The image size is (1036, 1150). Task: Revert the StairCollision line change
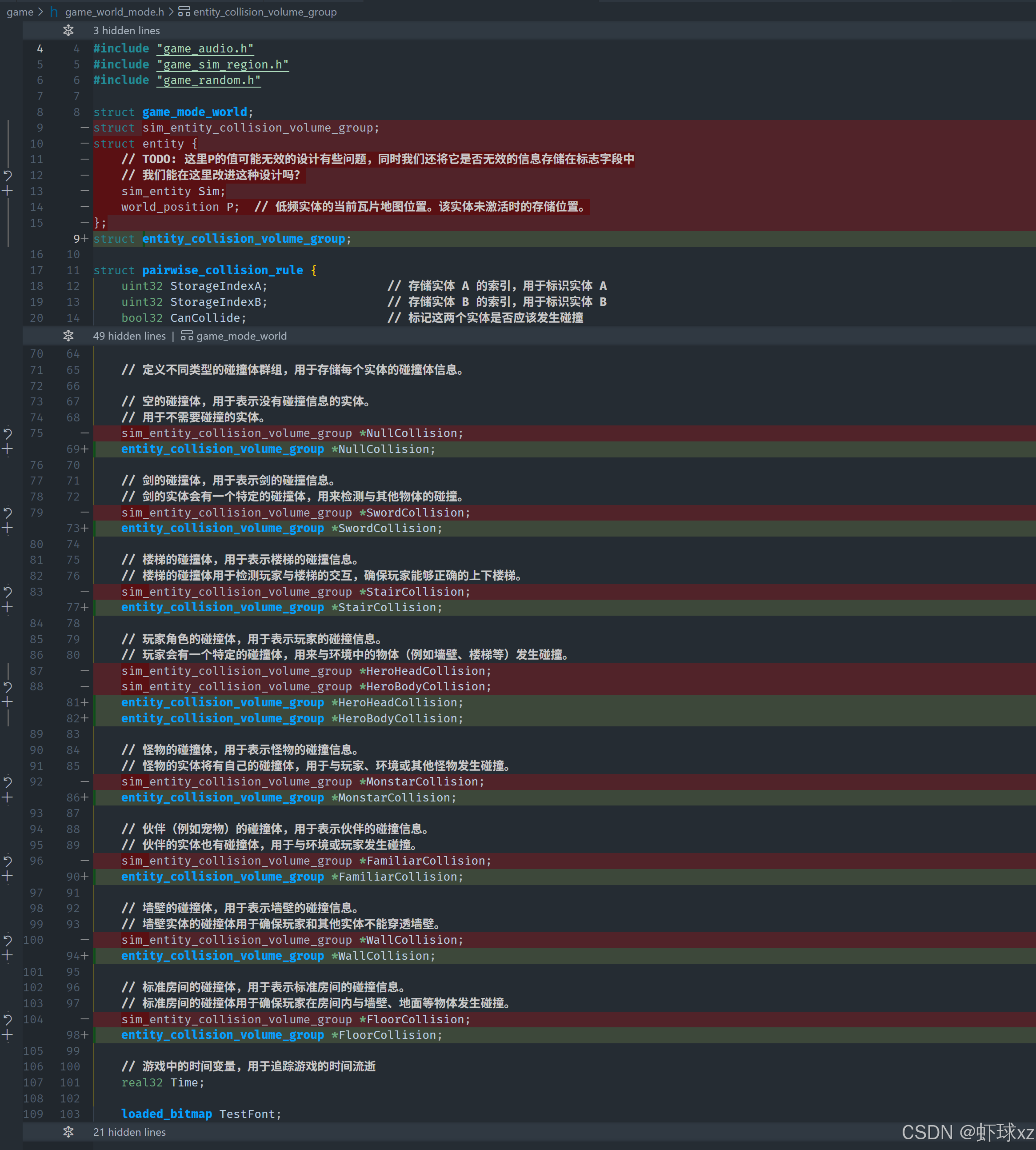(x=8, y=592)
